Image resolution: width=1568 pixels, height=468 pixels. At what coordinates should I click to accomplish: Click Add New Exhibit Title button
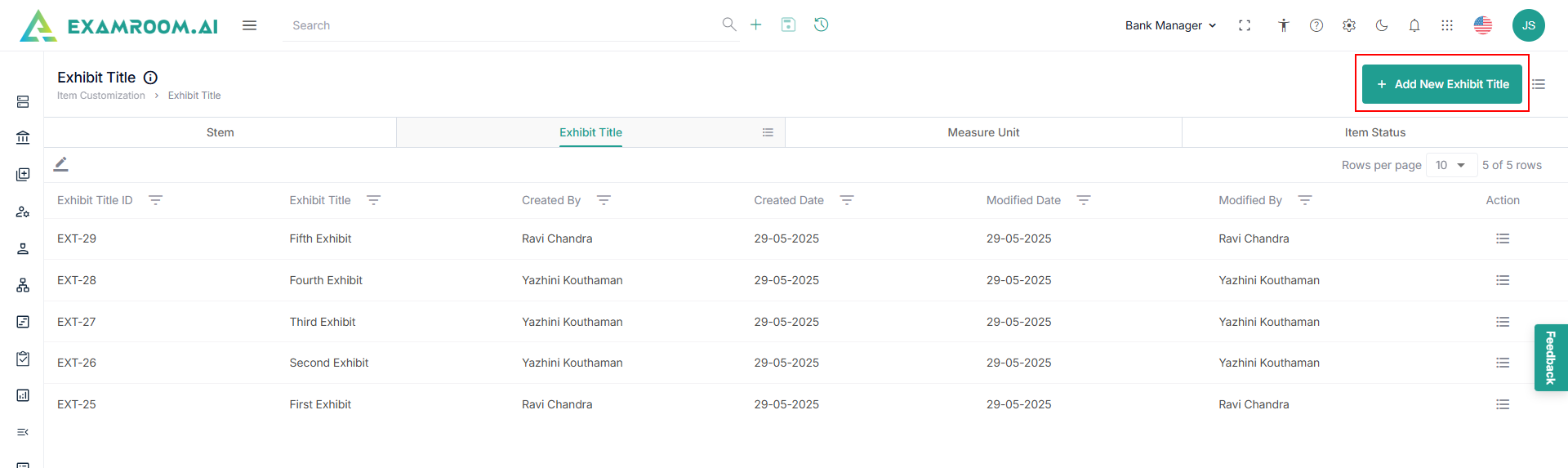pyautogui.click(x=1442, y=84)
